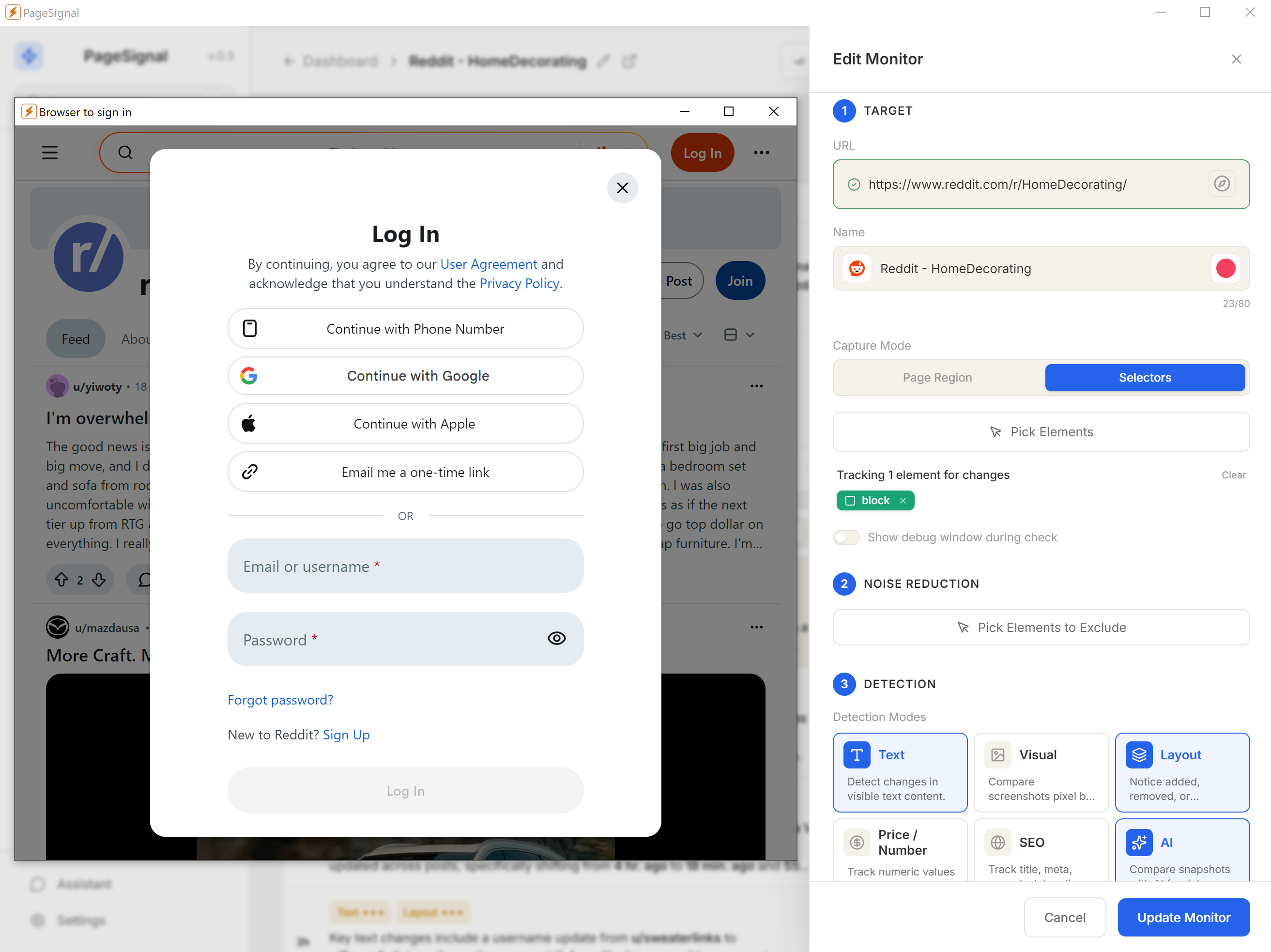Click the link icon for one-time email
Viewport: 1271px width, 952px height.
[x=250, y=472]
